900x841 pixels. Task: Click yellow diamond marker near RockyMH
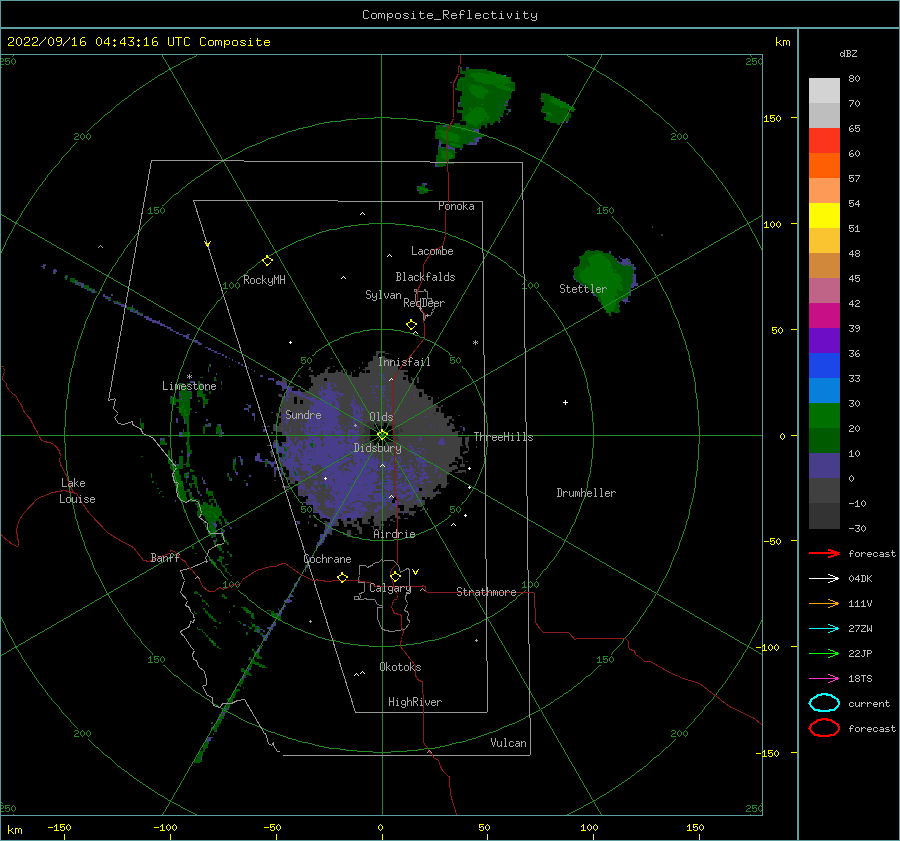pos(267,261)
